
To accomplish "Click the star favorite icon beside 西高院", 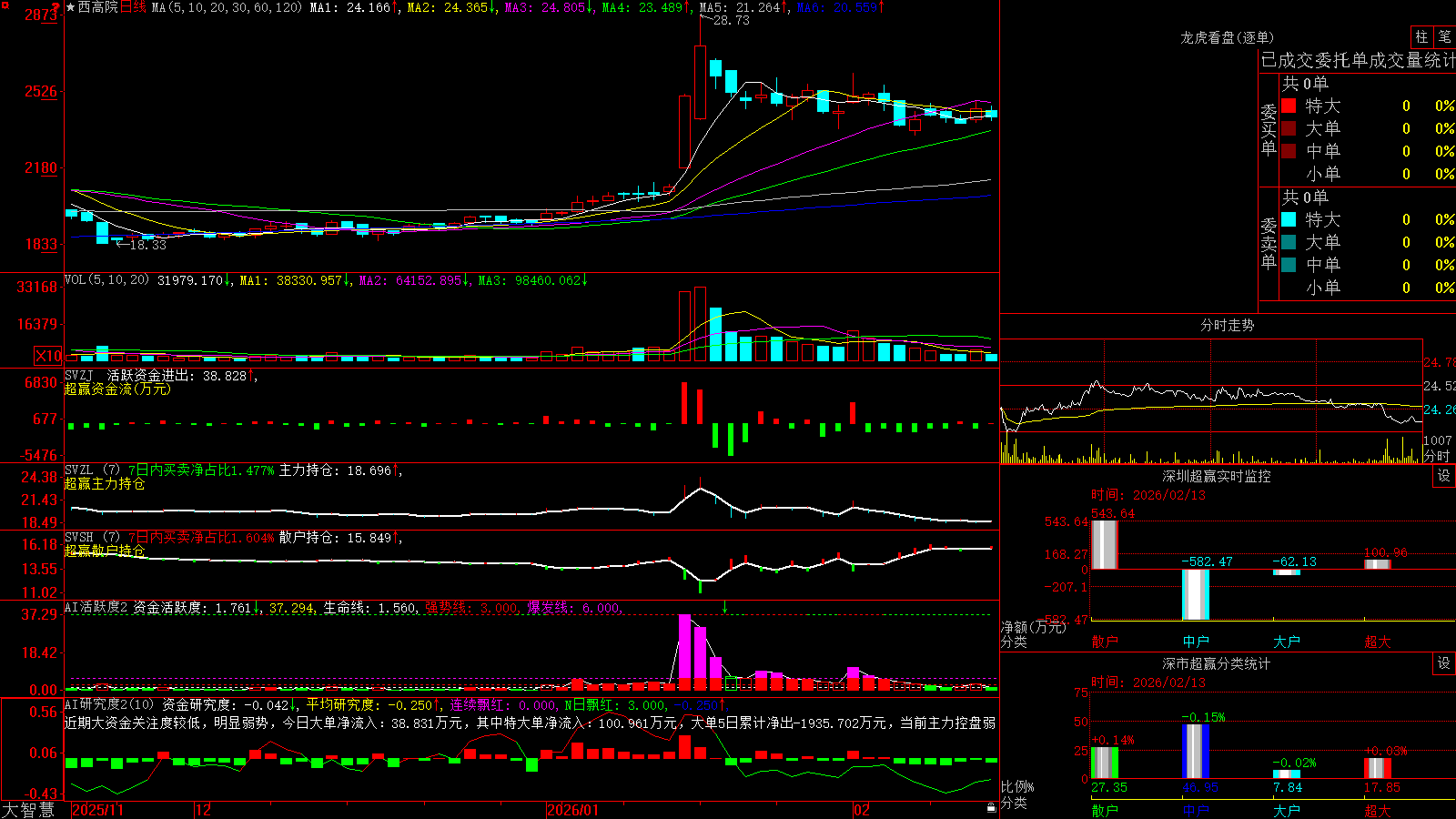I will point(70,7).
